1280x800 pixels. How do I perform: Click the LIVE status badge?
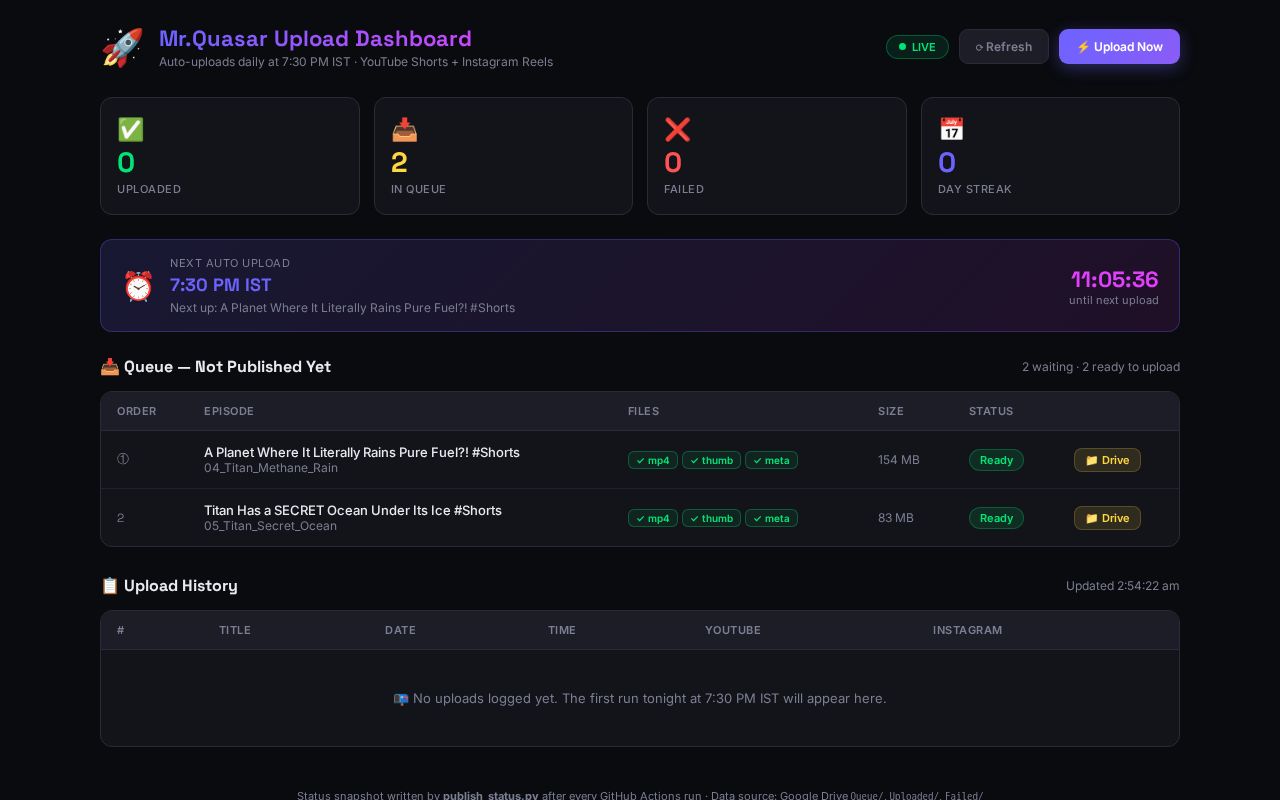point(917,47)
